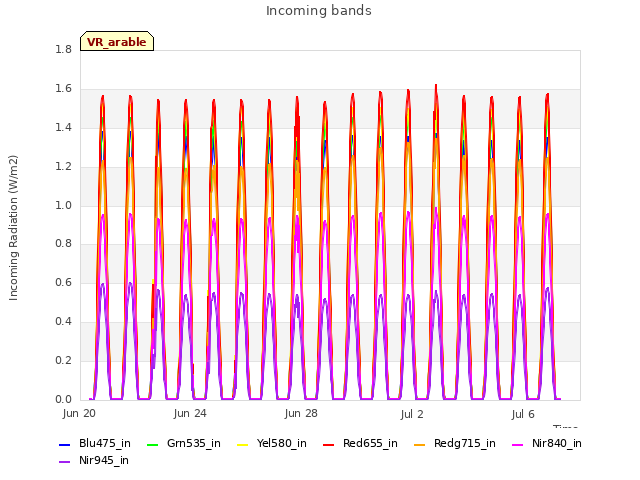The image size is (640, 480).
Task: Click the 0.4 y-axis tick label
Action: click(63, 322)
